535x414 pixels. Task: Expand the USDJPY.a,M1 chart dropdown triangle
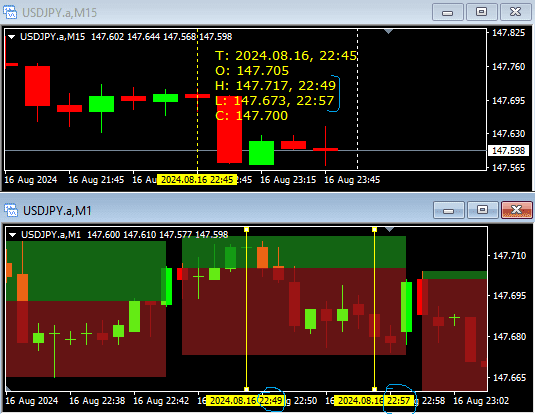[x=13, y=234]
